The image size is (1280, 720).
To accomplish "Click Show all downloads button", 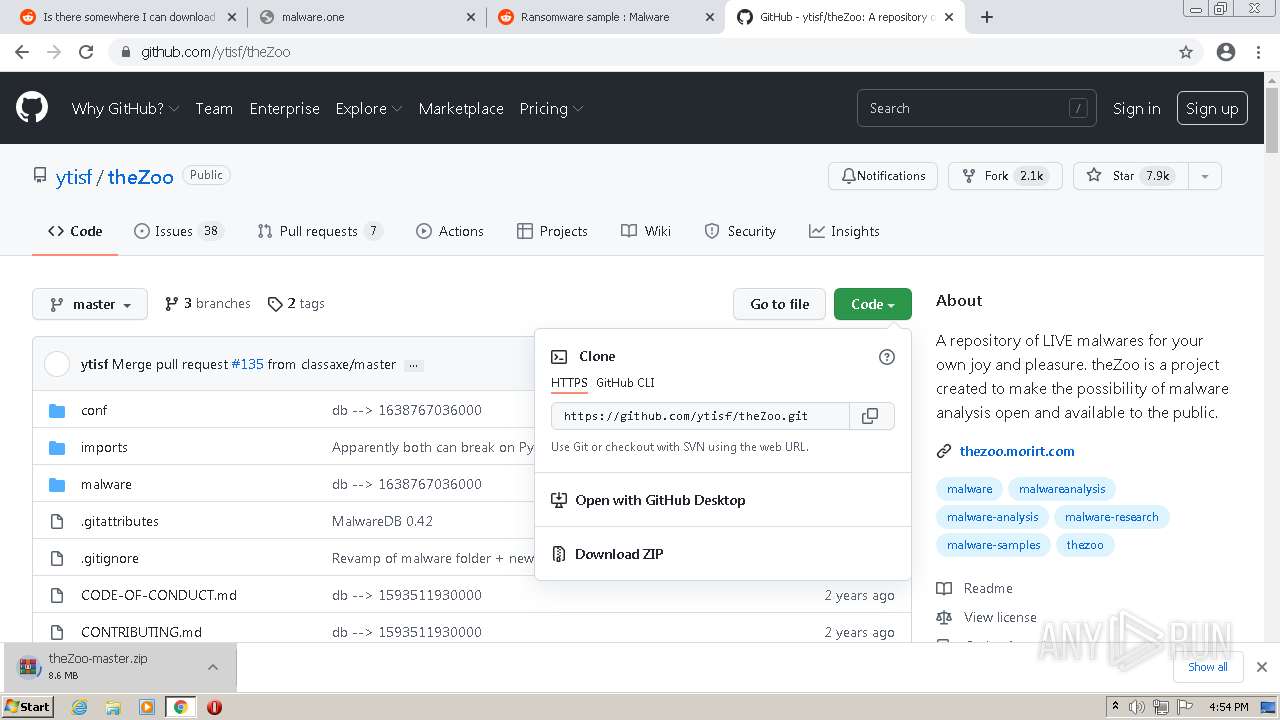I will coord(1207,667).
